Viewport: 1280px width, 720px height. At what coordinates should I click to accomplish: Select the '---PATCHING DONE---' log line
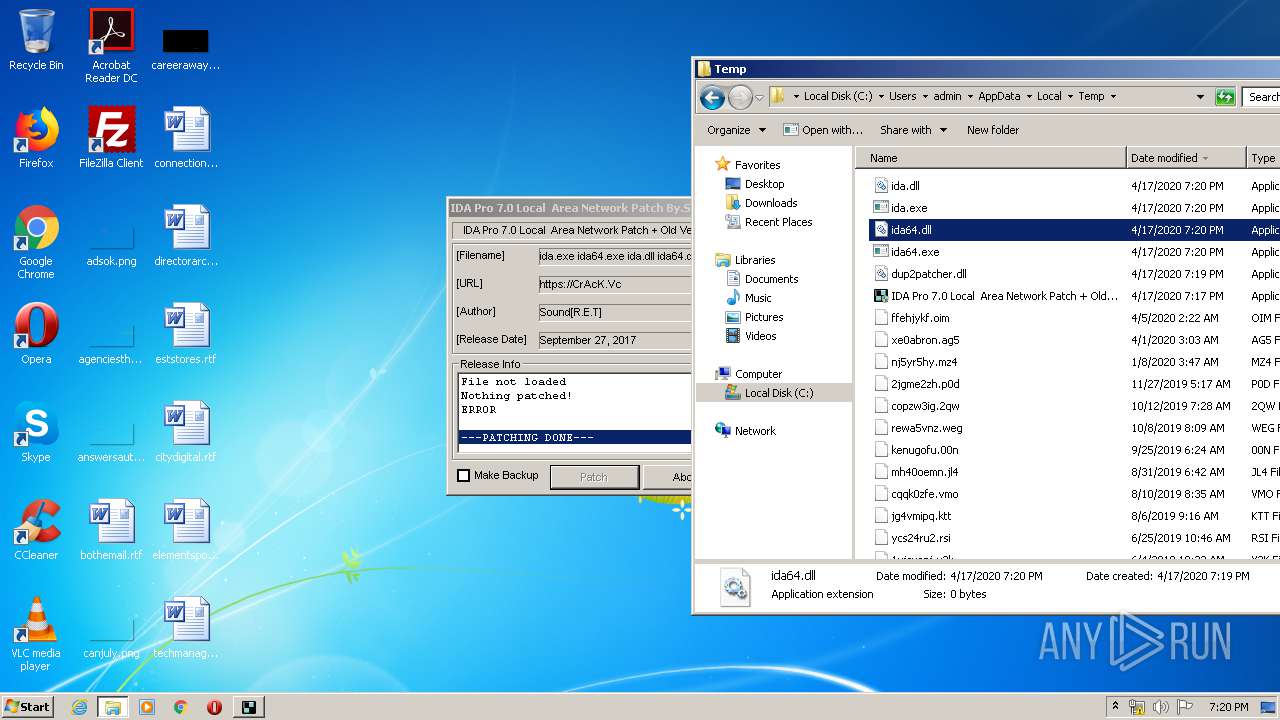click(575, 438)
